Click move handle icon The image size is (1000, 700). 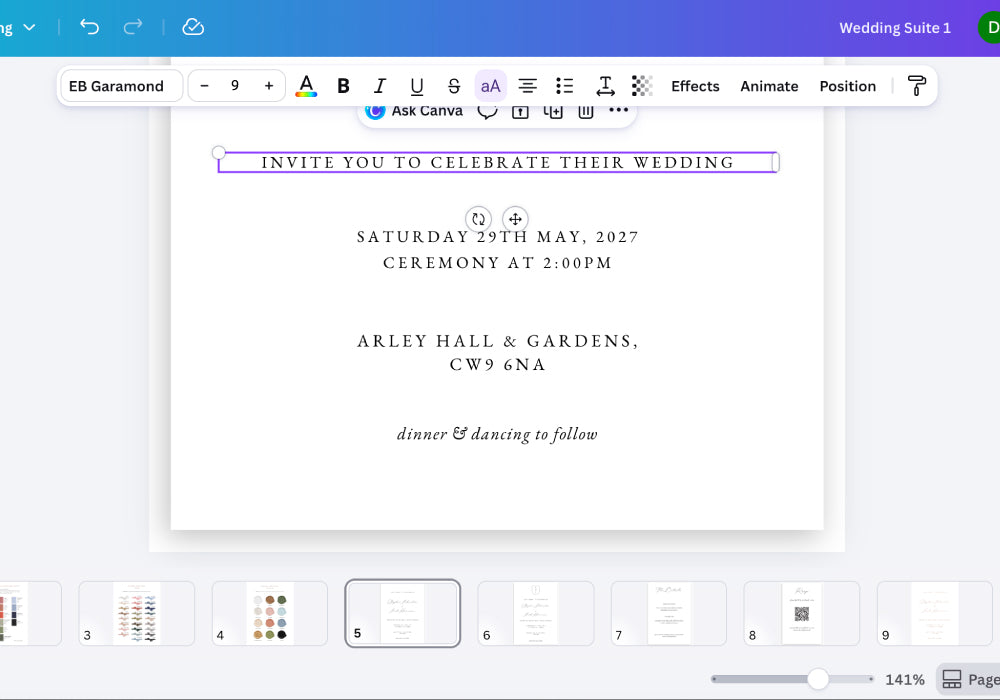tap(515, 219)
